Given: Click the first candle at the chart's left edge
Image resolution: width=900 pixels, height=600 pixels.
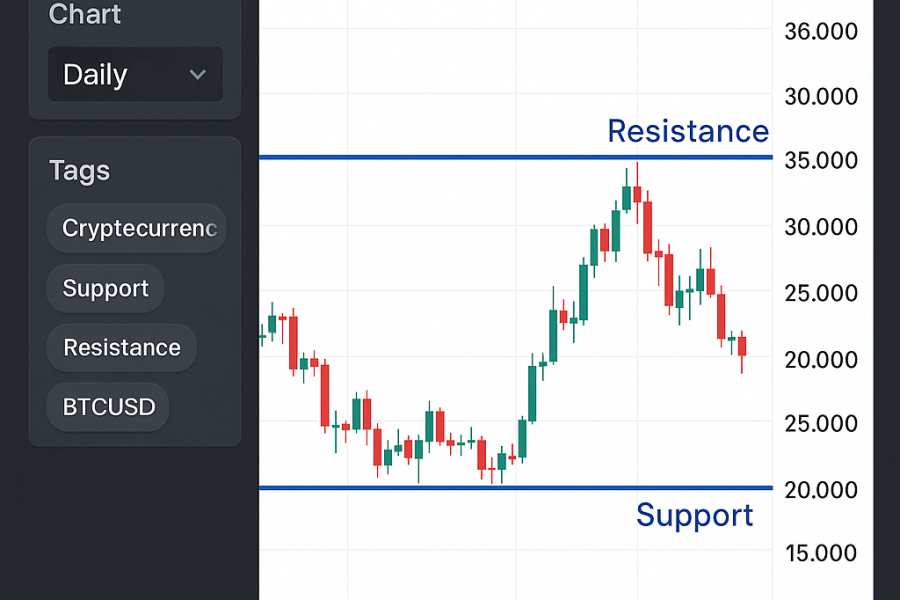Looking at the screenshot, I should [262, 337].
